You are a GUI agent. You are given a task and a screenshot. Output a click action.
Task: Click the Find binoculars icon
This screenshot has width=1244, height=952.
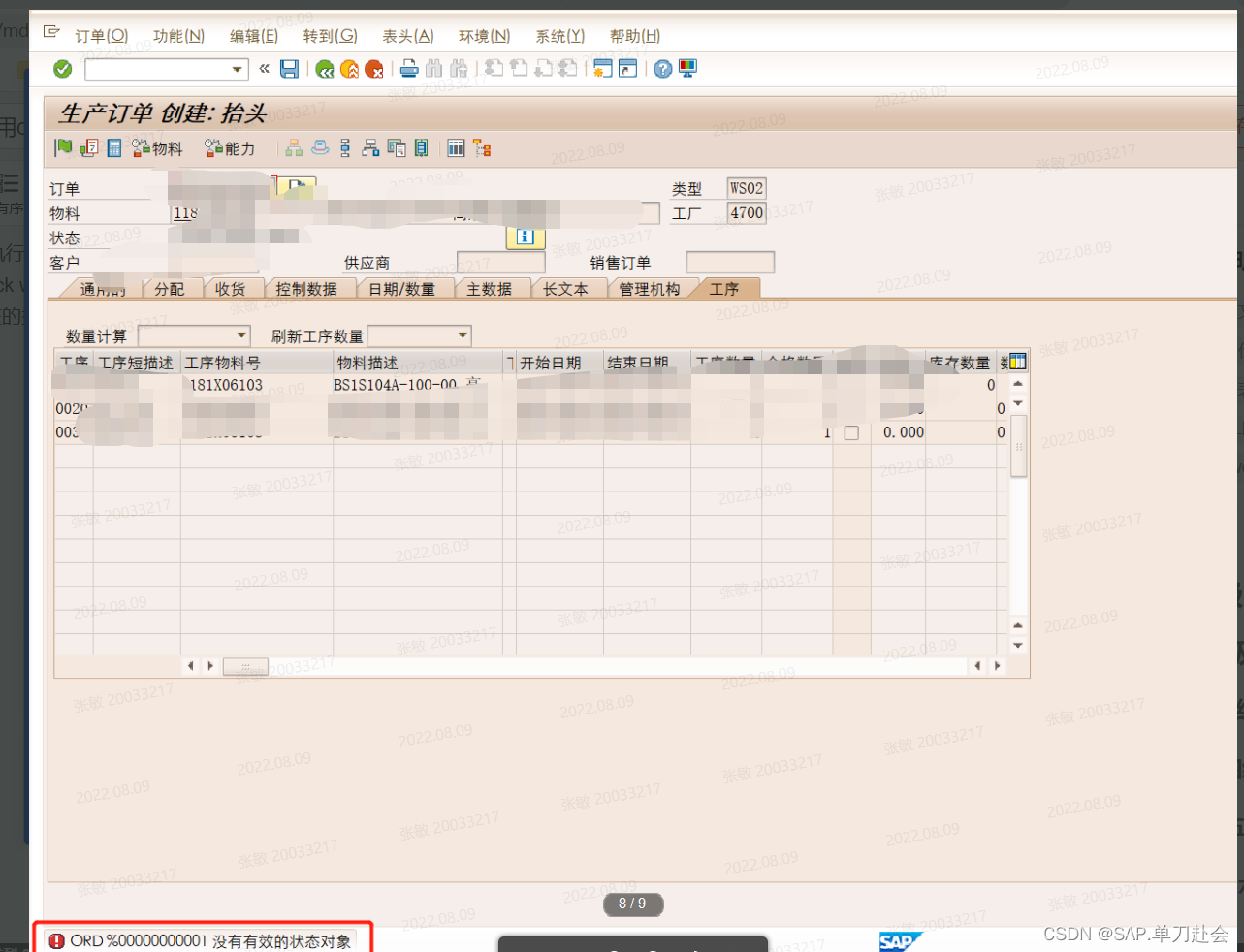point(433,69)
